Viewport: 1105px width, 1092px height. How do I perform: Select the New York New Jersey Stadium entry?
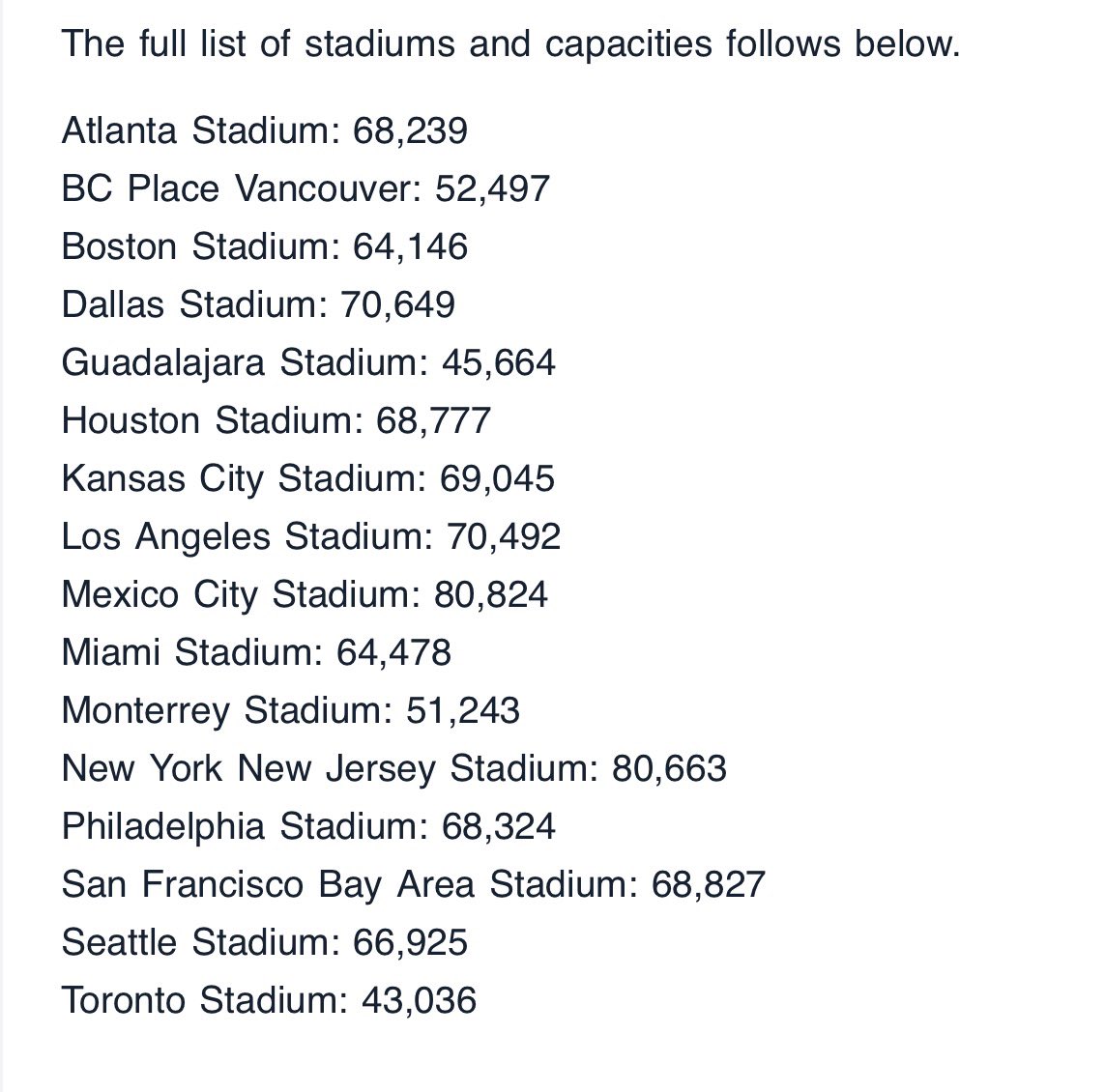coord(393,768)
